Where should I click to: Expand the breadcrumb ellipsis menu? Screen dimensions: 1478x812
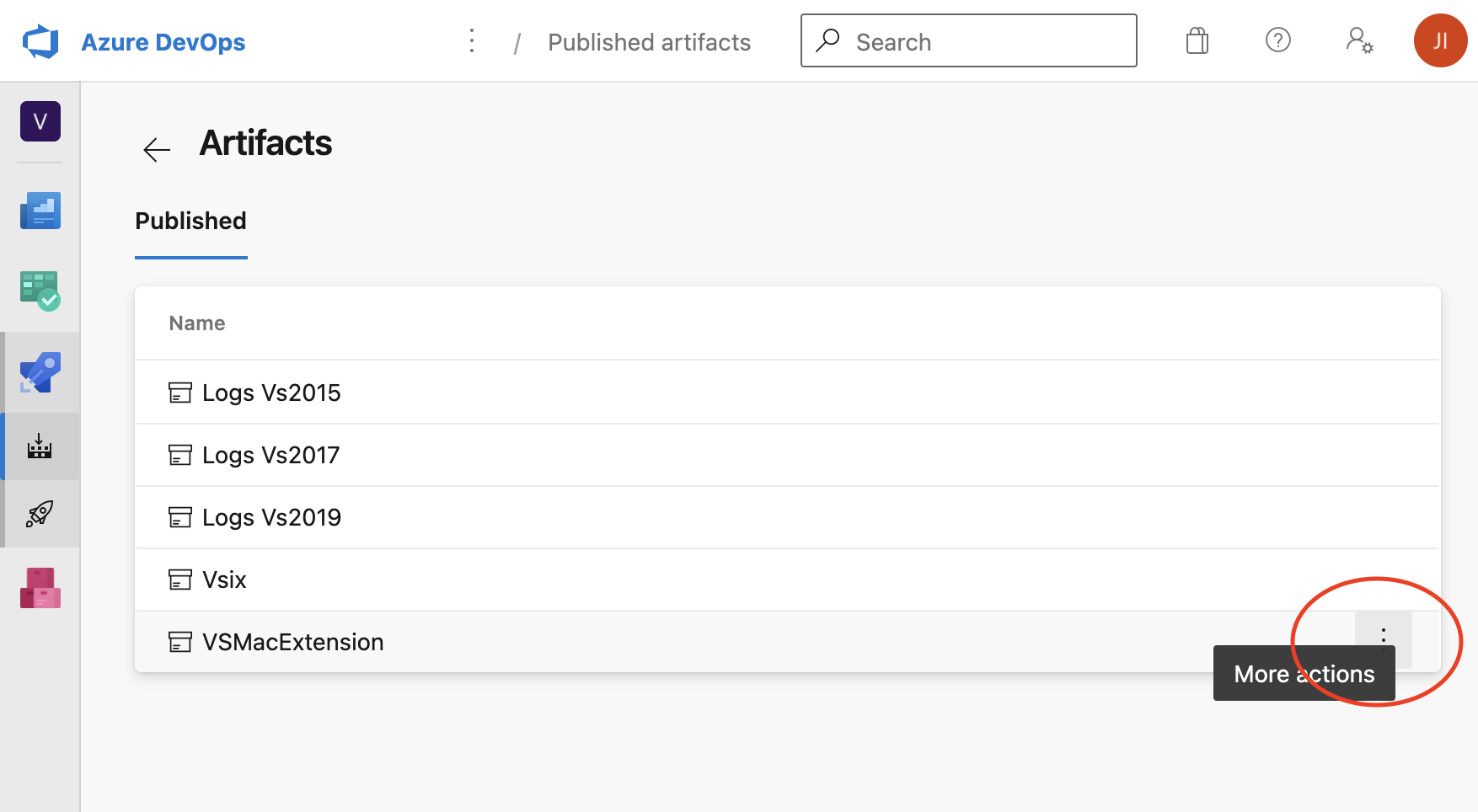pyautogui.click(x=472, y=40)
